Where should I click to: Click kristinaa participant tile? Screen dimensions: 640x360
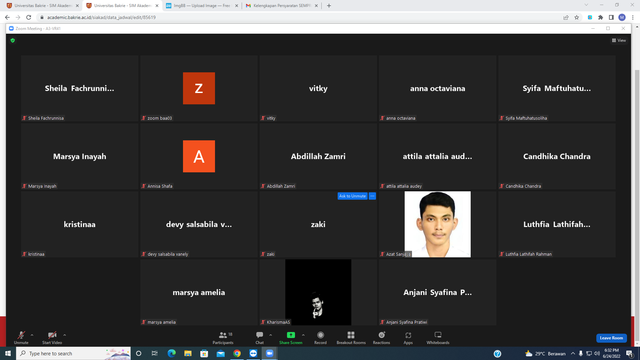pyautogui.click(x=80, y=224)
